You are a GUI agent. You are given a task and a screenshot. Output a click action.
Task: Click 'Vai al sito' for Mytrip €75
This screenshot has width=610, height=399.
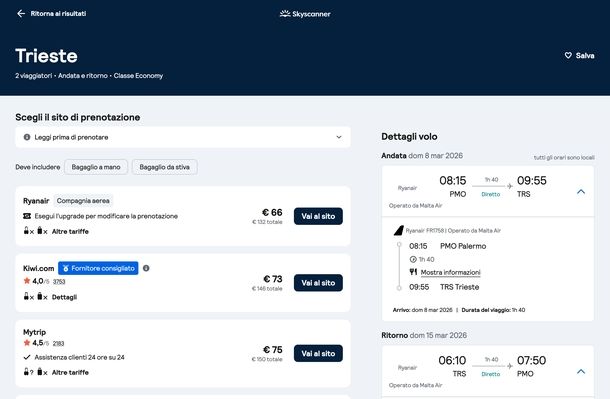pyautogui.click(x=318, y=354)
